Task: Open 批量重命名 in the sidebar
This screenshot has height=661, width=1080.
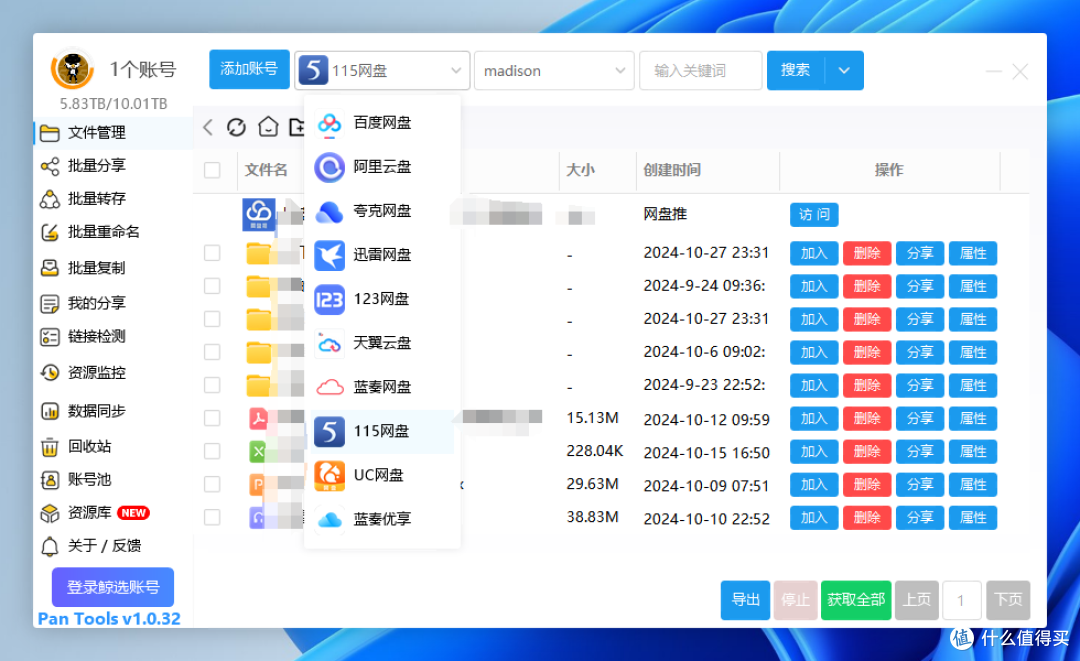Action: 114,232
